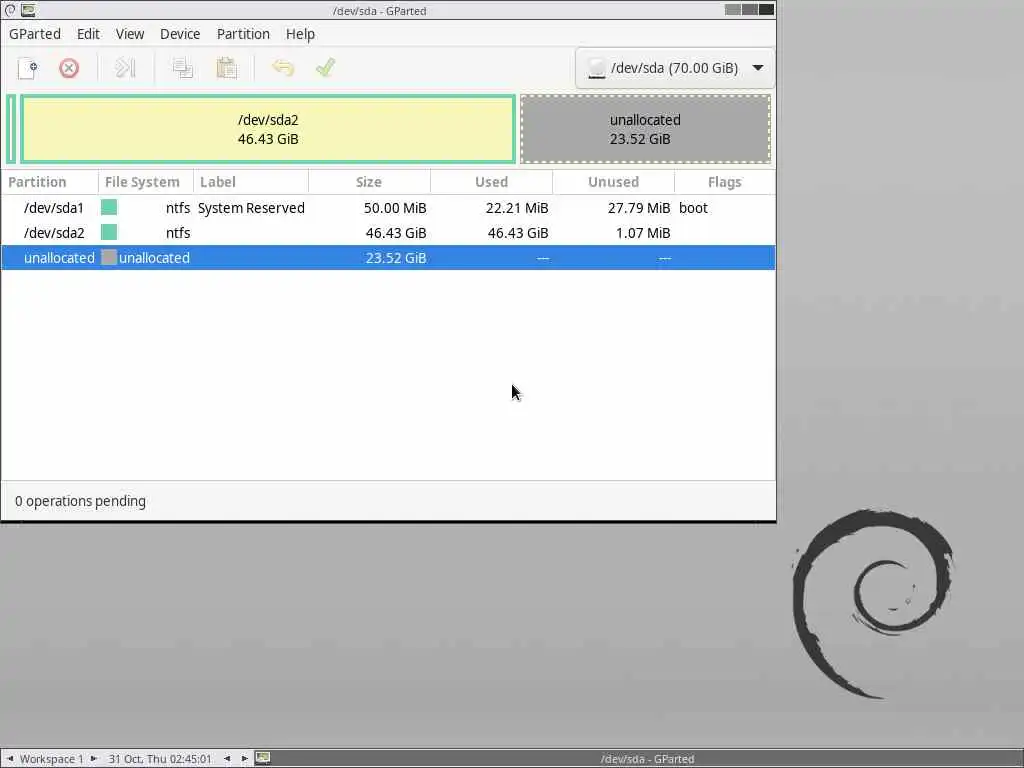The height and width of the screenshot is (768, 1024).
Task: Click the GParted app icon in title bar
Action: [28, 10]
